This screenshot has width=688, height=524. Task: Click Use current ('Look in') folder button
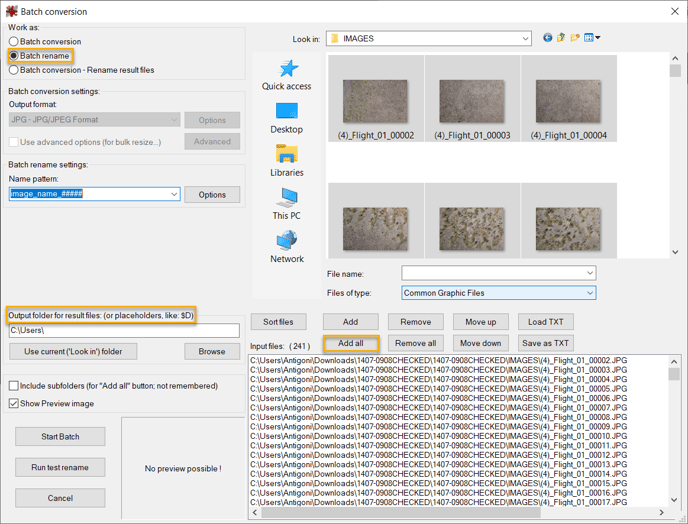(x=73, y=352)
